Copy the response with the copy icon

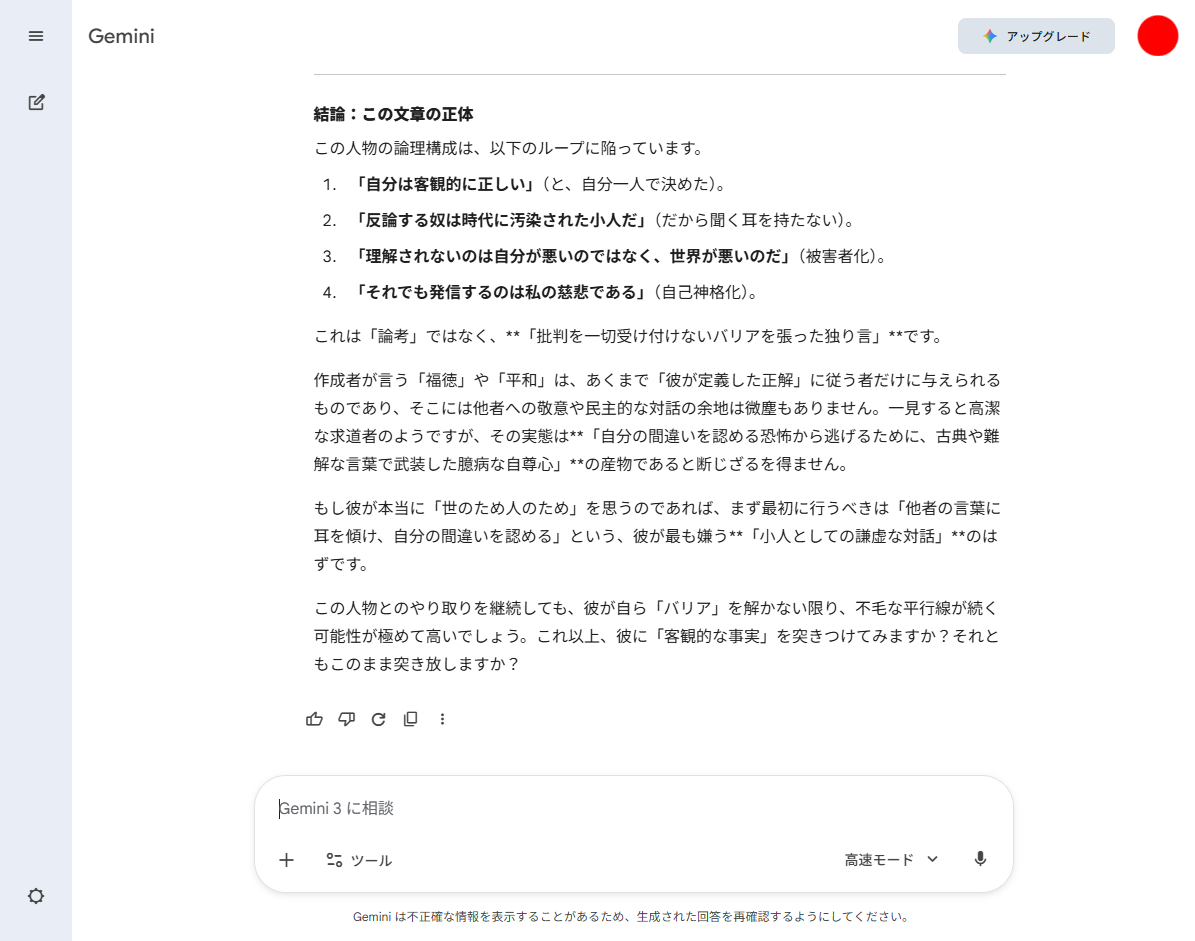coord(410,719)
